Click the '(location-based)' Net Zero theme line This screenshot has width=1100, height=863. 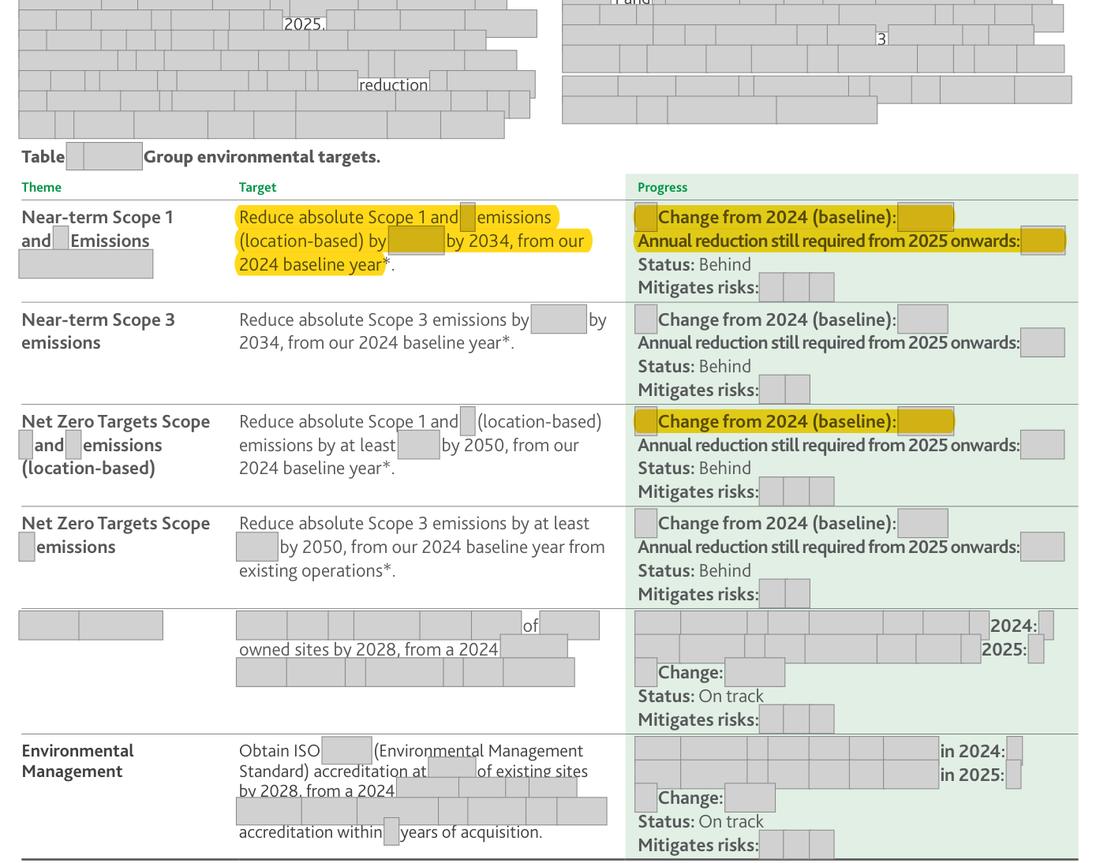[88, 468]
